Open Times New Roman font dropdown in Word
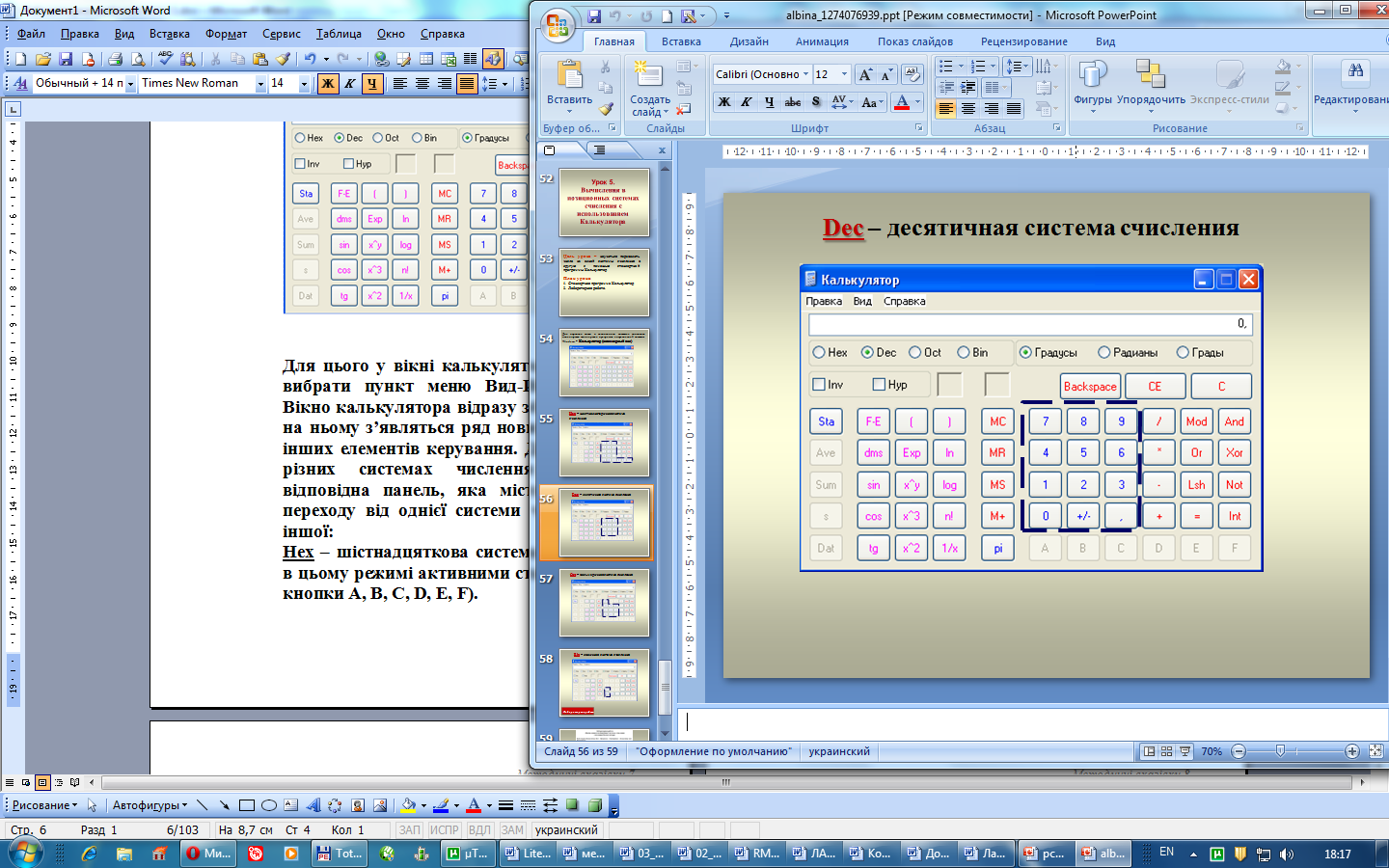Viewport: 1389px width, 868px height. click(260, 84)
